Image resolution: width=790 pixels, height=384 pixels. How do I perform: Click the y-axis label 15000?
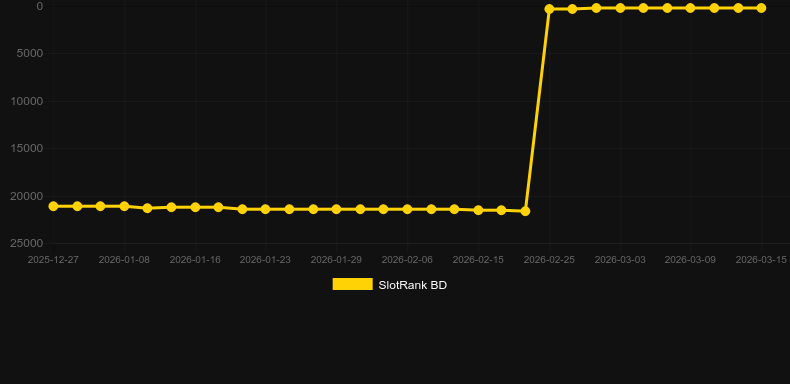pos(27,149)
